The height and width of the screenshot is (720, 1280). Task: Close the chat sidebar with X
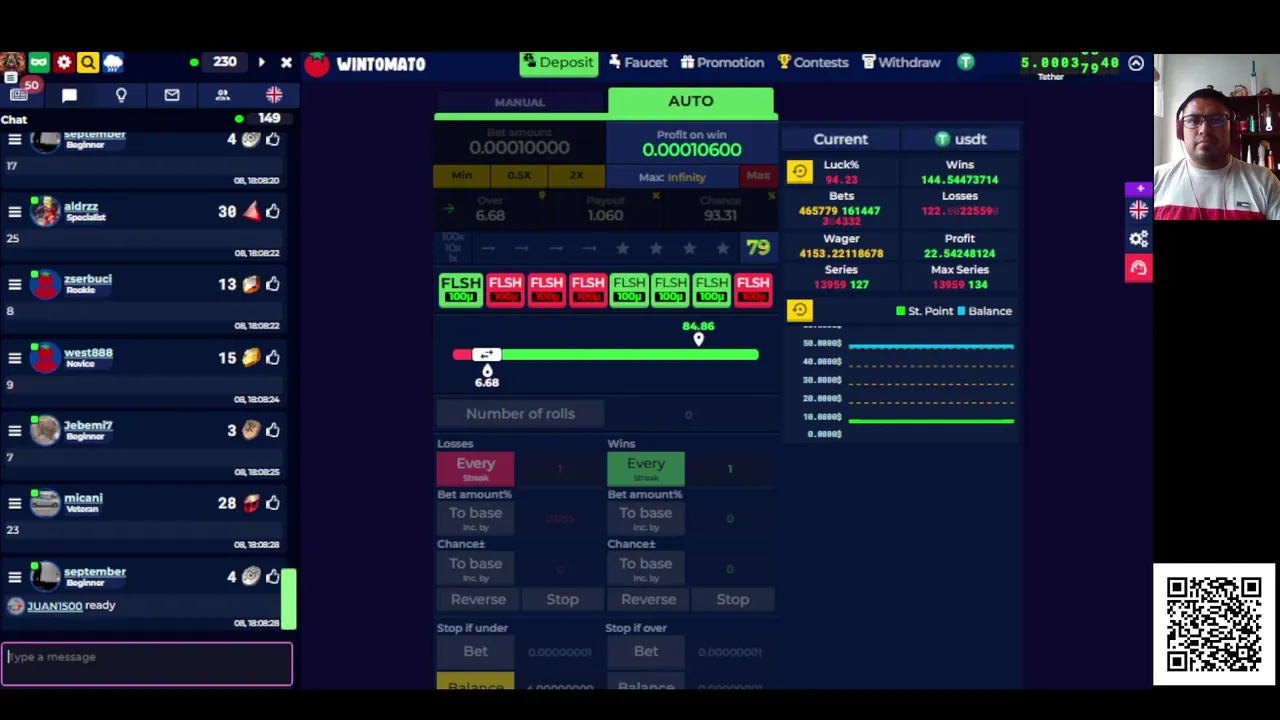286,63
